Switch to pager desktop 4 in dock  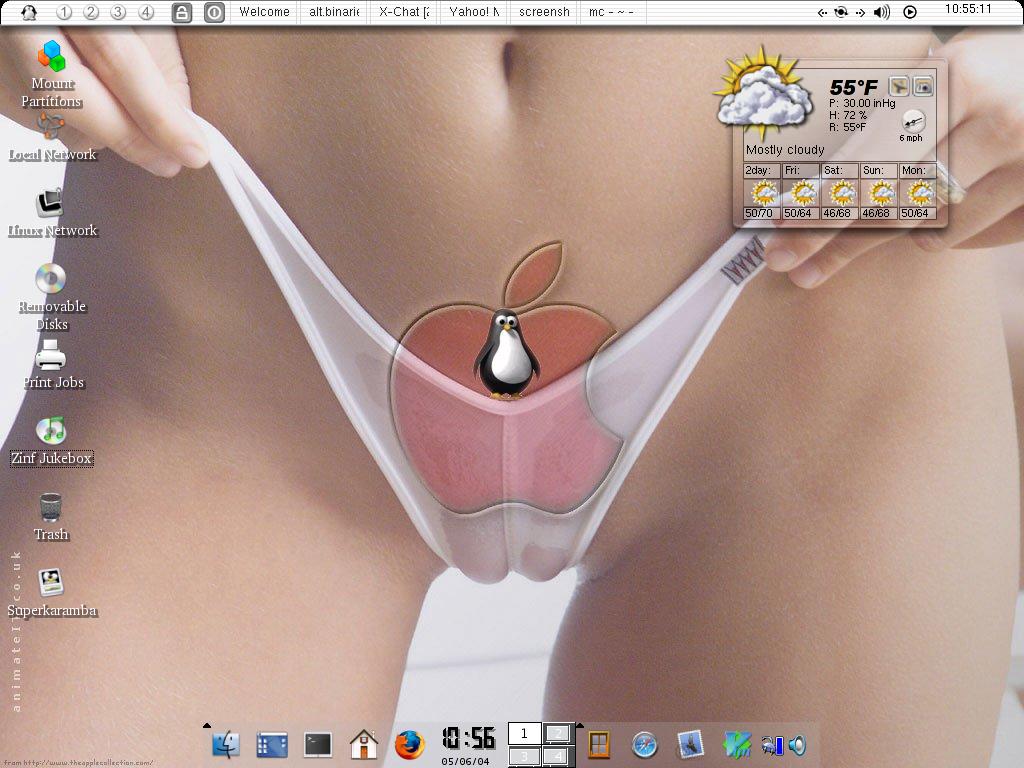(x=558, y=757)
